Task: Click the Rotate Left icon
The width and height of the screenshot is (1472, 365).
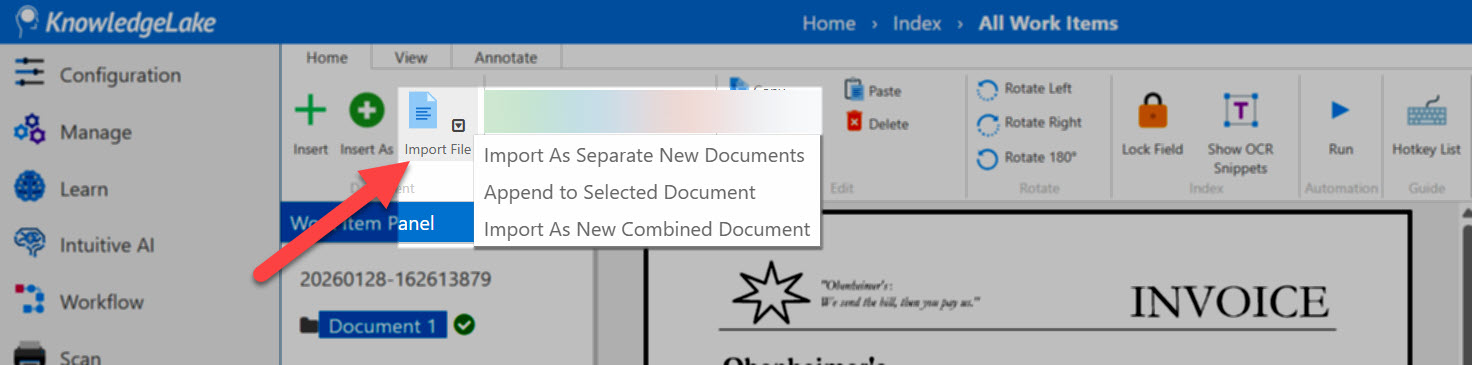Action: pos(987,89)
